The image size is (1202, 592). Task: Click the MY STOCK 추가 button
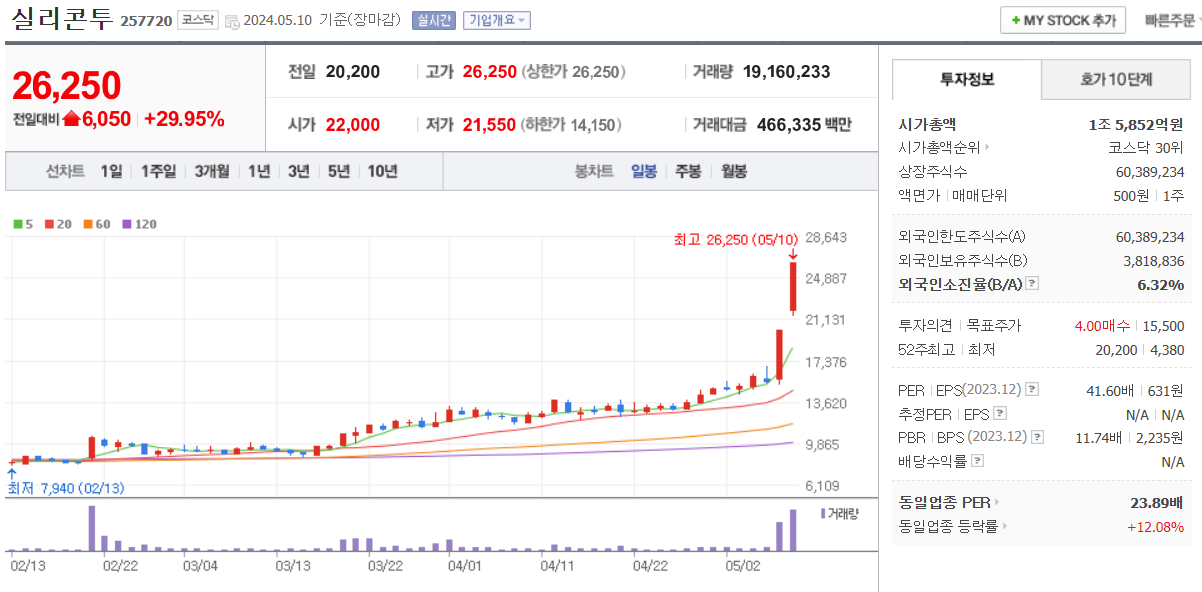(1063, 20)
